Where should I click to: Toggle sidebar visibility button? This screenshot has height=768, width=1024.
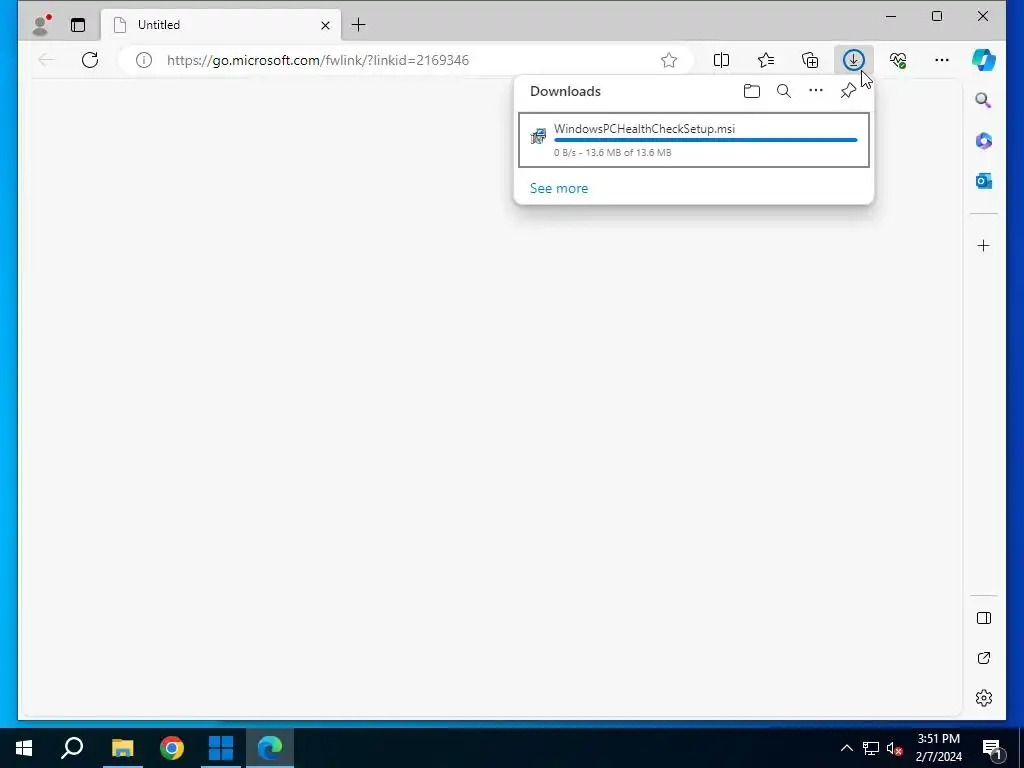[x=984, y=618]
